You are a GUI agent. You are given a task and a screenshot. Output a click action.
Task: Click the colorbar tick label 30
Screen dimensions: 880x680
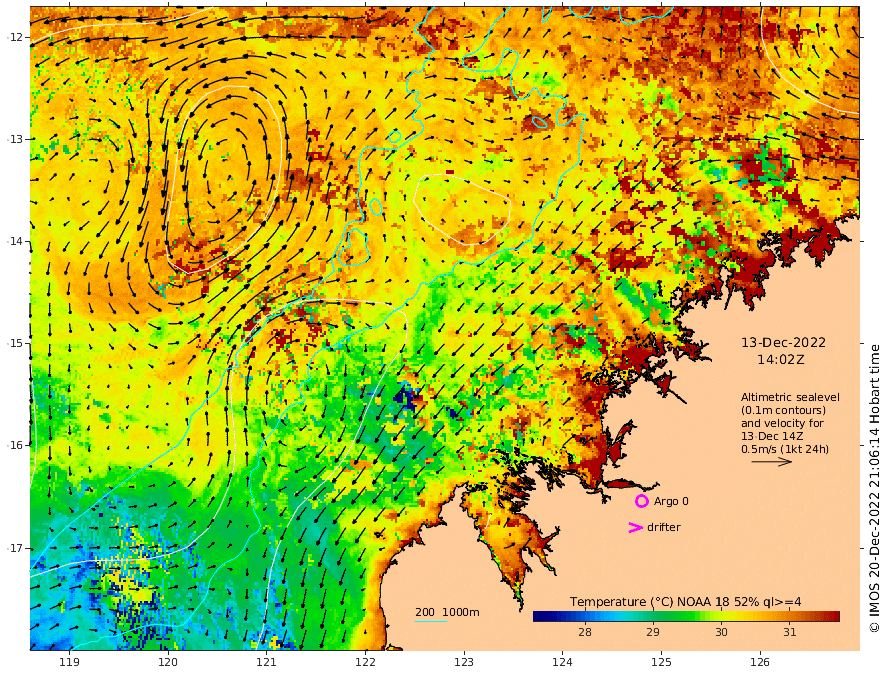pyautogui.click(x=721, y=632)
